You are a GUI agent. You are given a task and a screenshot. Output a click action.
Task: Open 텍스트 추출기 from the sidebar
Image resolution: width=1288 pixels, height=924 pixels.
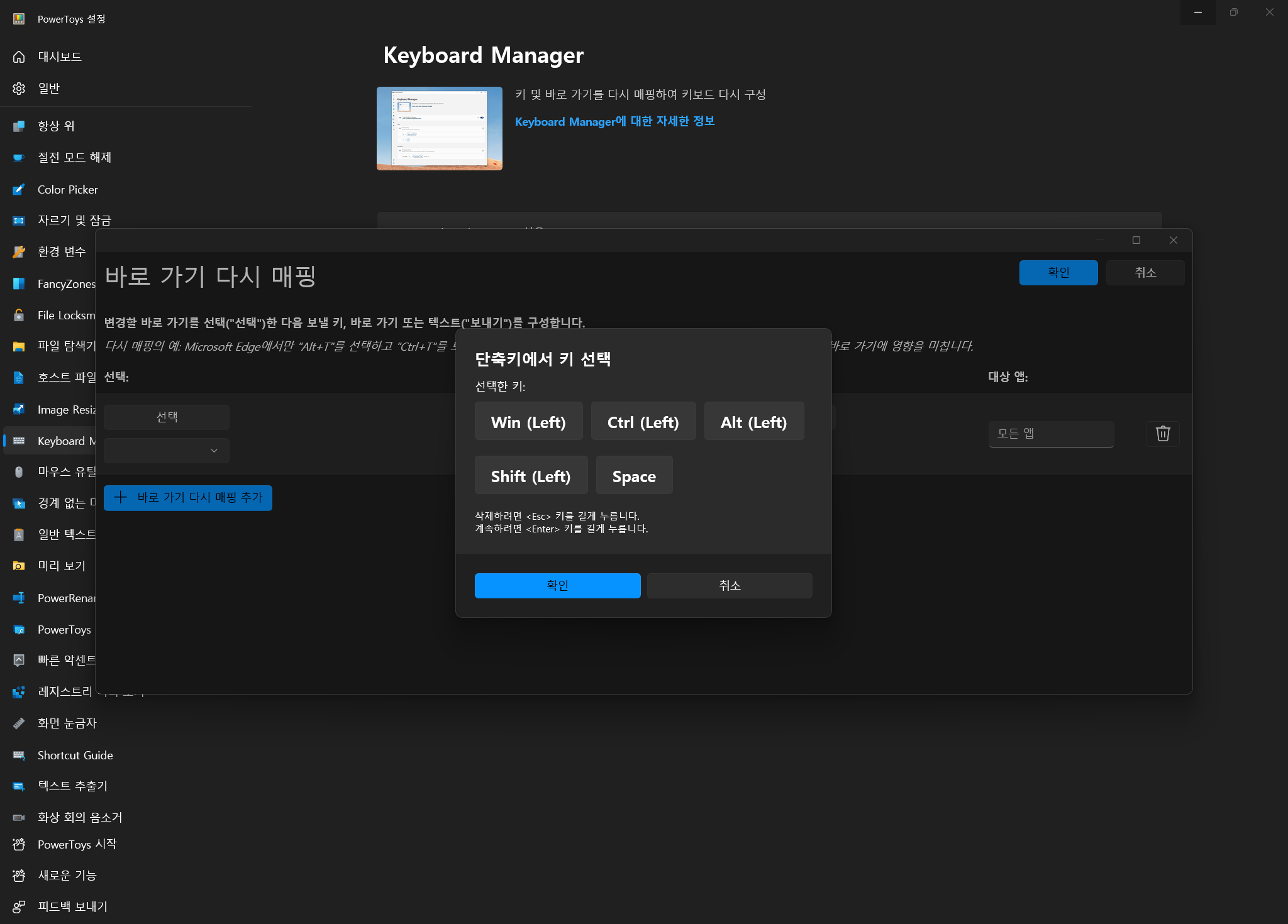point(72,786)
